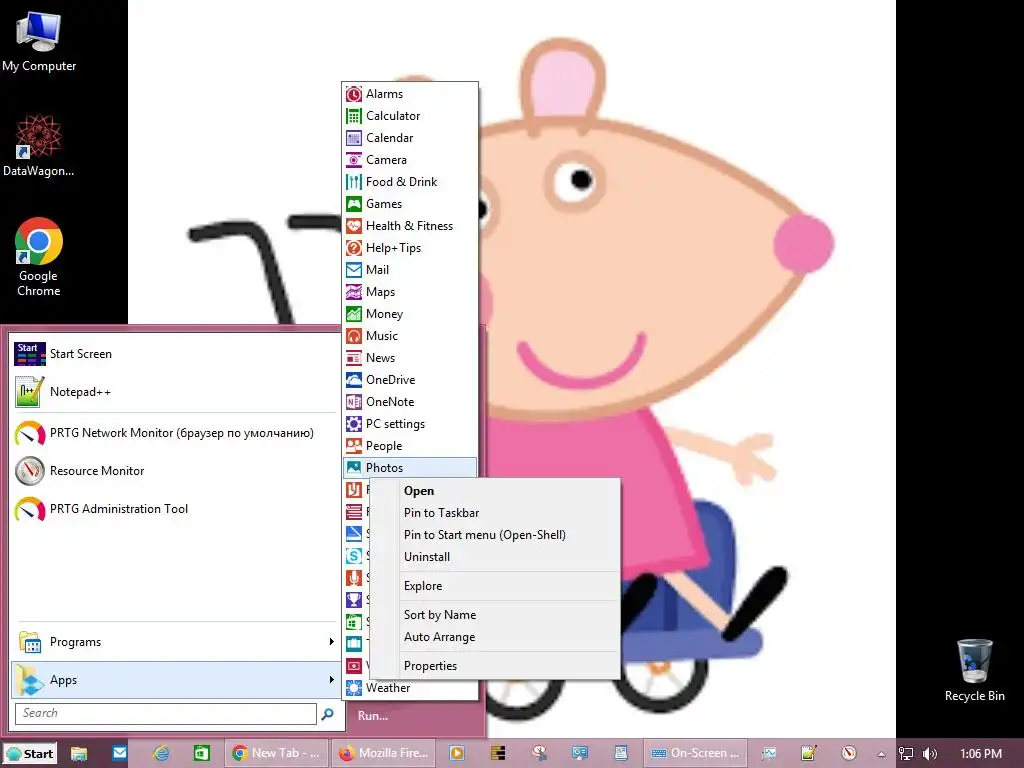Launch the Music app
1024x768 pixels.
[409, 336]
